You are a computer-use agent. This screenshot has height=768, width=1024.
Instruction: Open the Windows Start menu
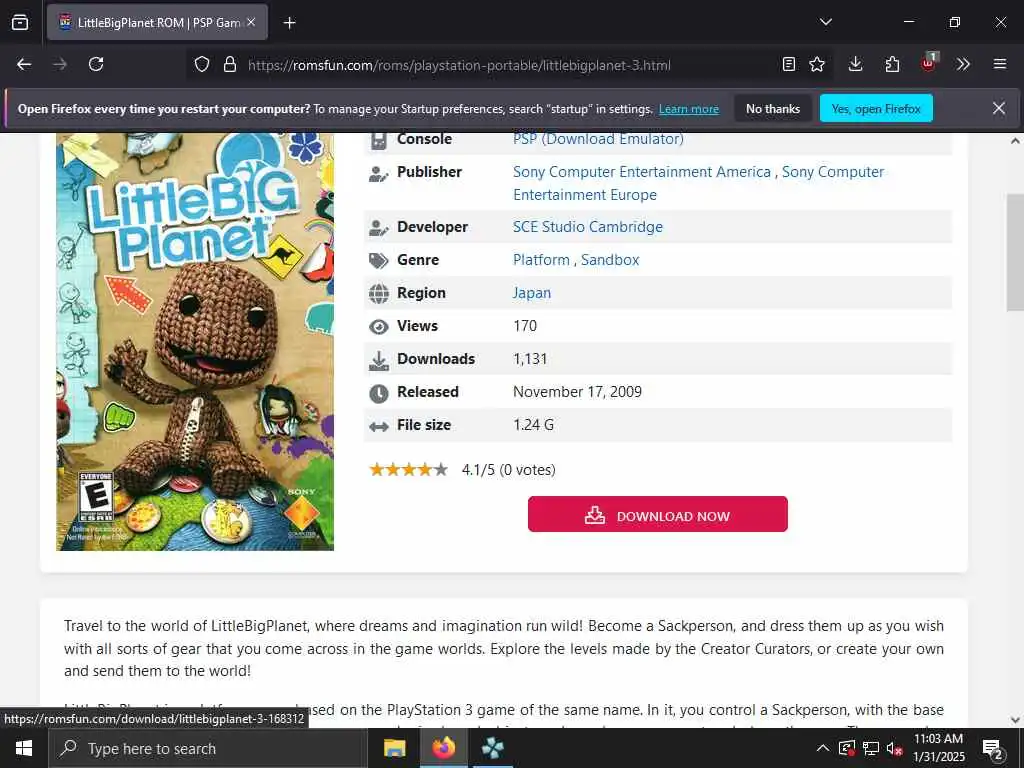(x=24, y=748)
